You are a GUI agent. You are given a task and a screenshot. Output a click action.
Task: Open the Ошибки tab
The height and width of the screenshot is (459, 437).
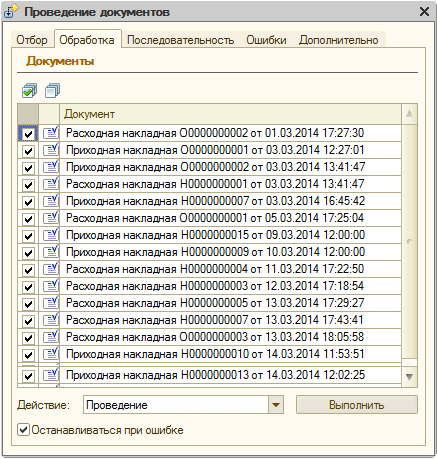point(266,40)
